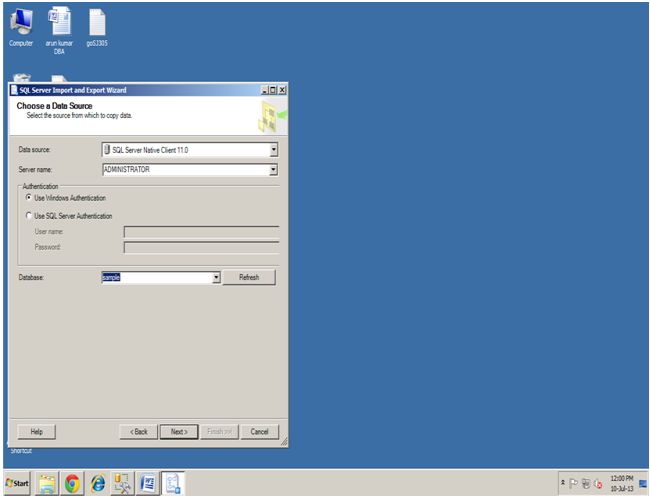Cancel the Import and Export Wizard
Viewport: 650px width, 496px height.
260,432
